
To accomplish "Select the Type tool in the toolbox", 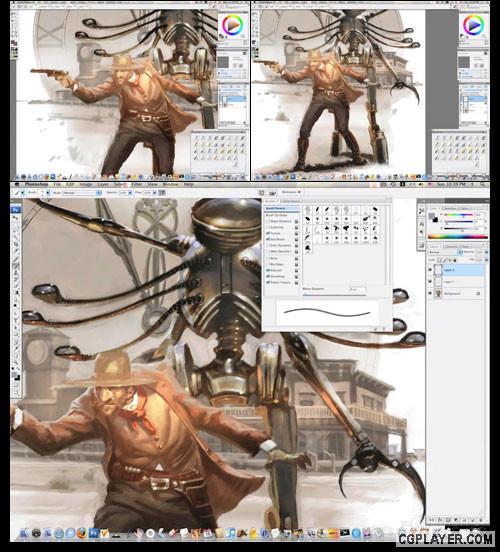I will click(16, 320).
